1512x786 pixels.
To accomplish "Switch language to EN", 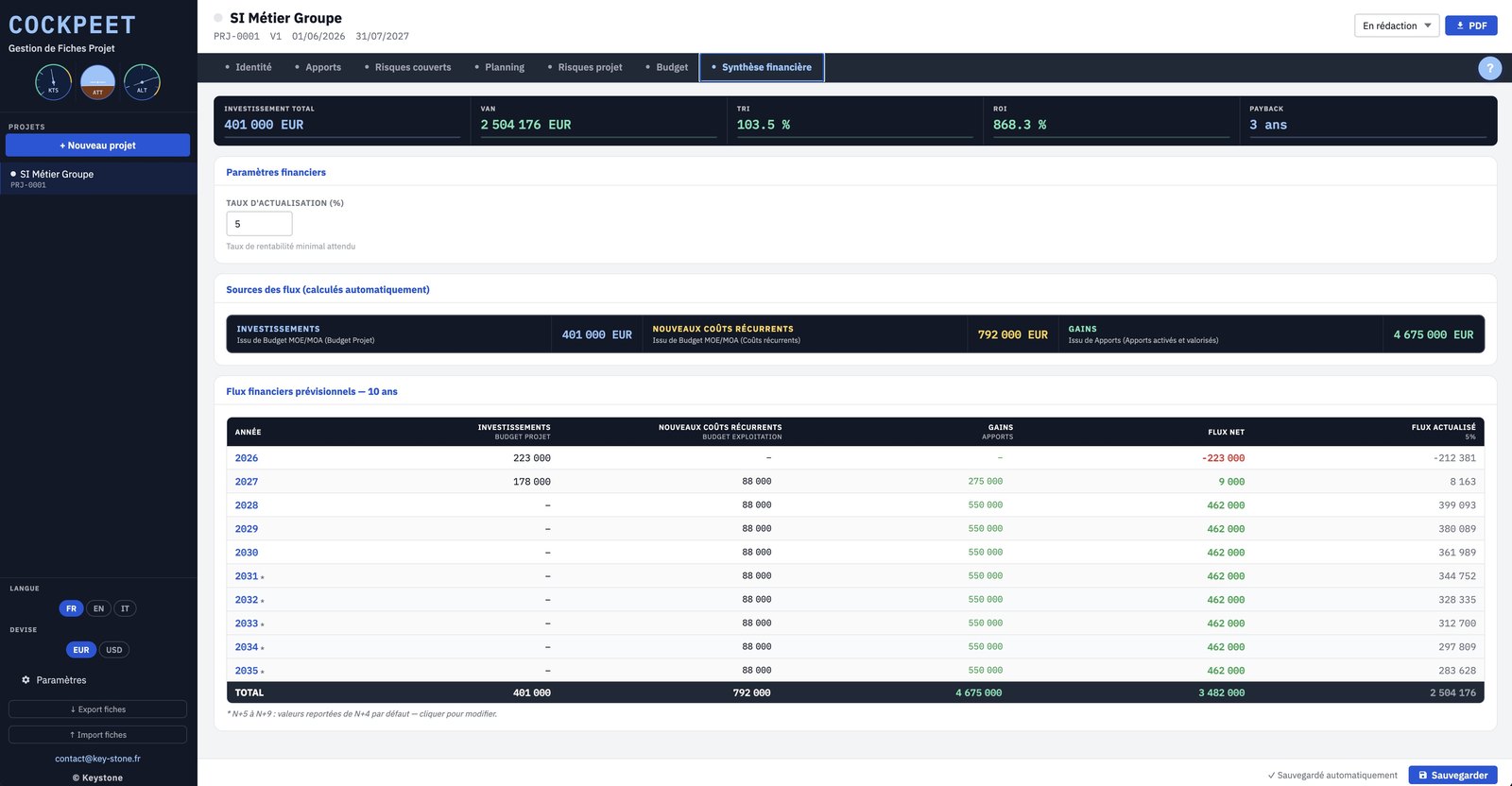I will (x=98, y=608).
